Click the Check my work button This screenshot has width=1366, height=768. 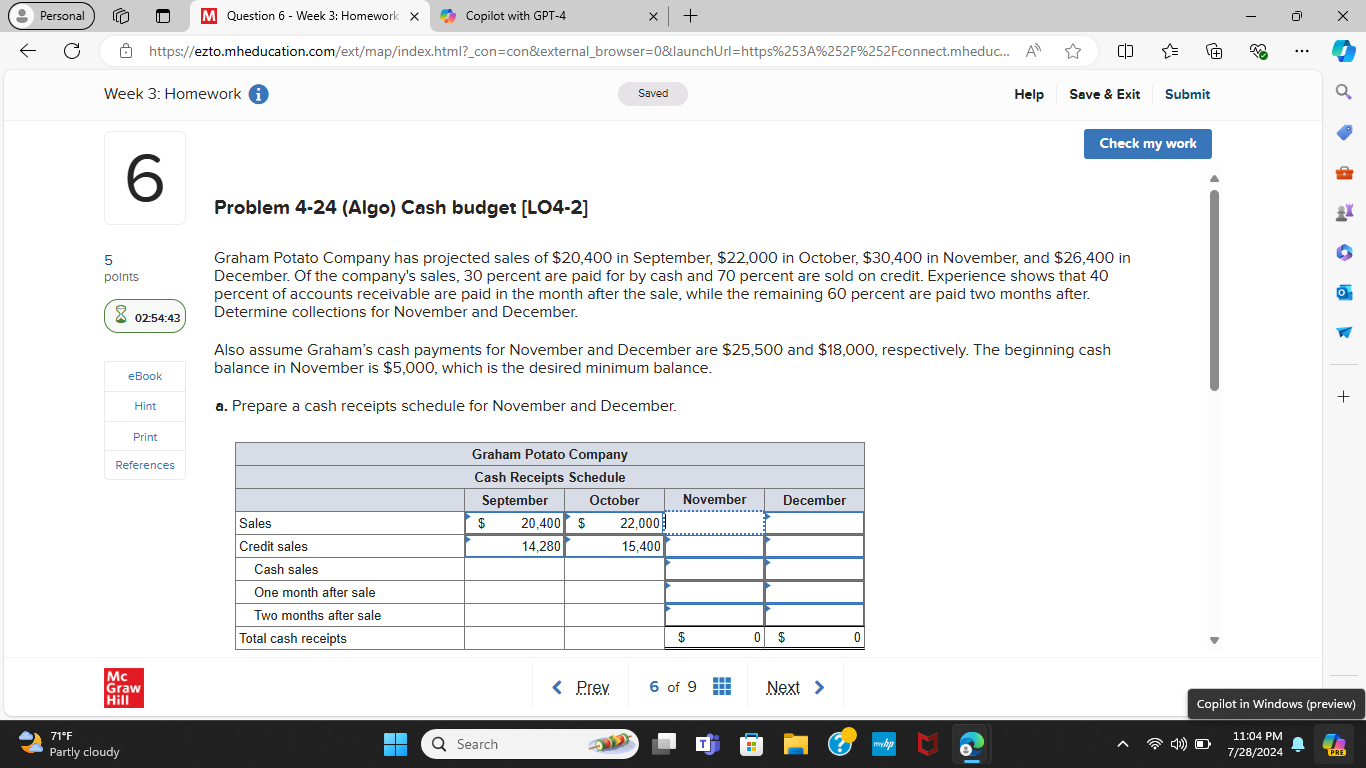pyautogui.click(x=1148, y=143)
